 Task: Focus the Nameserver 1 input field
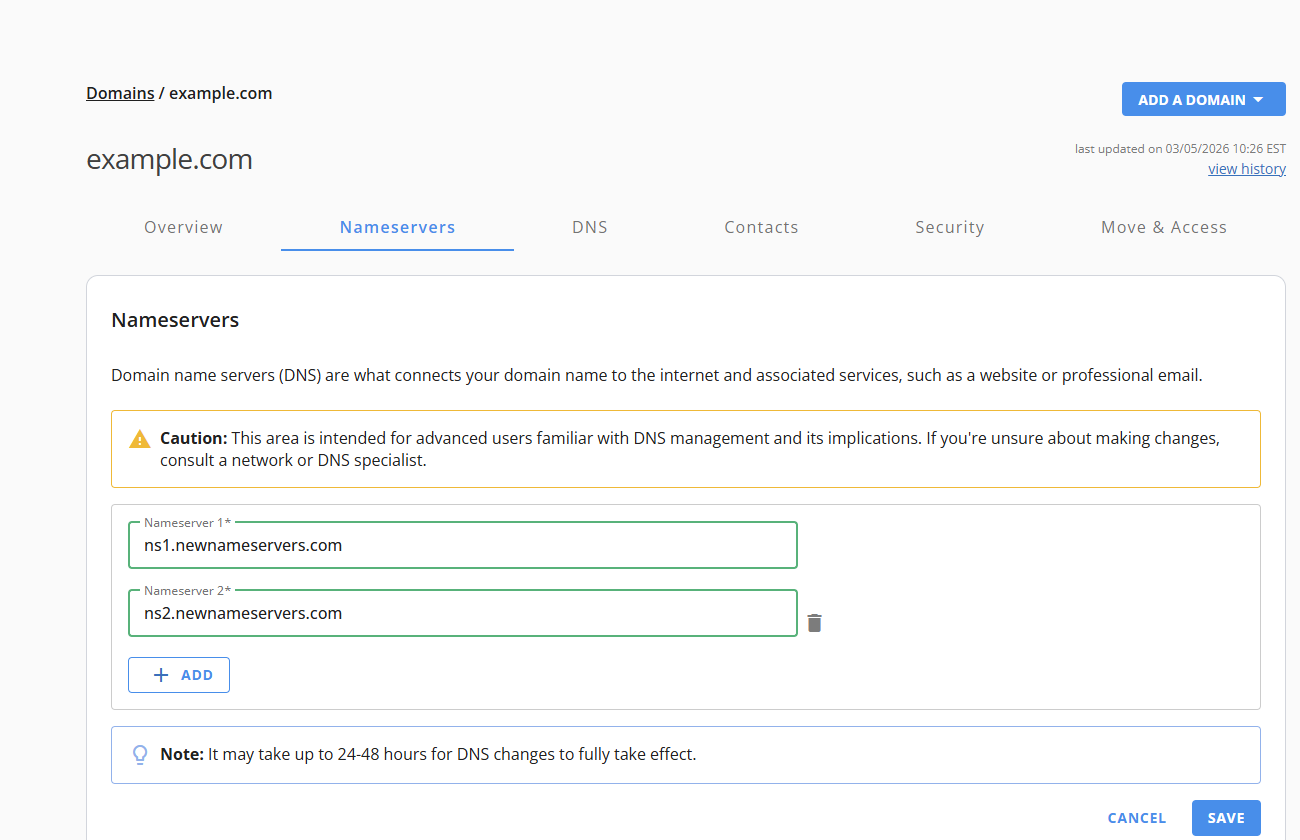click(463, 545)
